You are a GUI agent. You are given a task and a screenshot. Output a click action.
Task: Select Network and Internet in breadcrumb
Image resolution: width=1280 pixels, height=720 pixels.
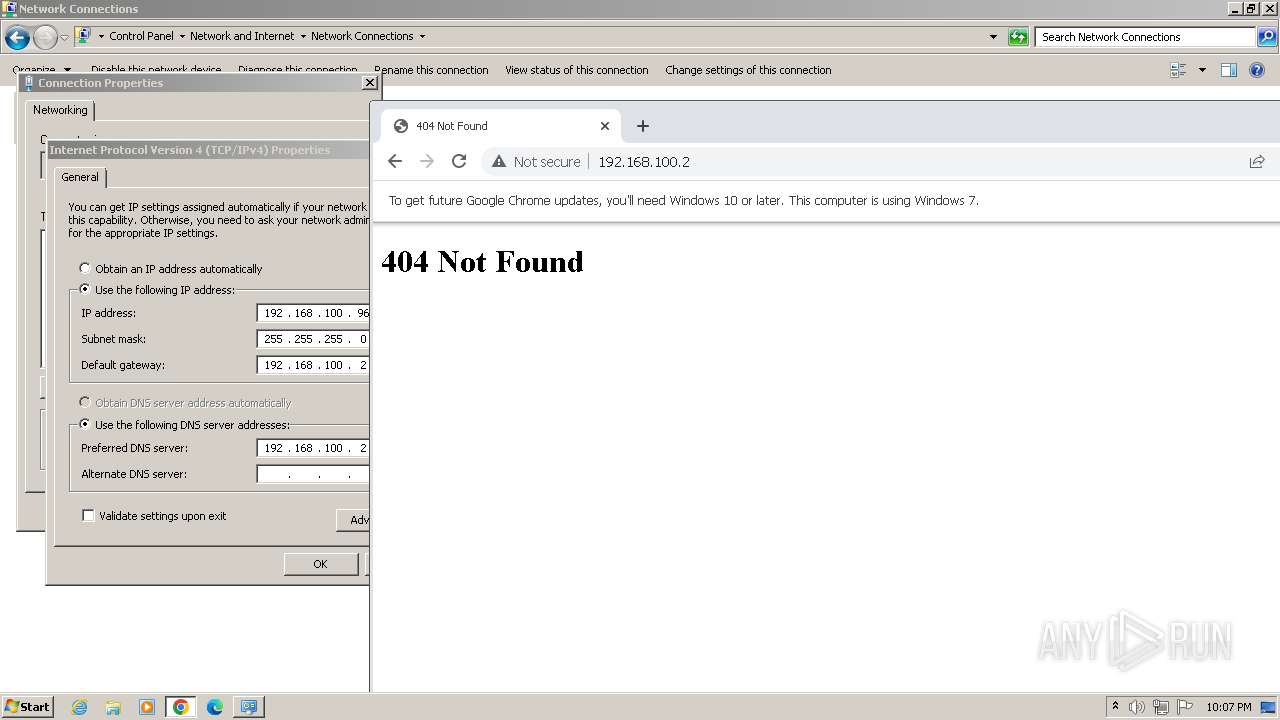point(242,36)
